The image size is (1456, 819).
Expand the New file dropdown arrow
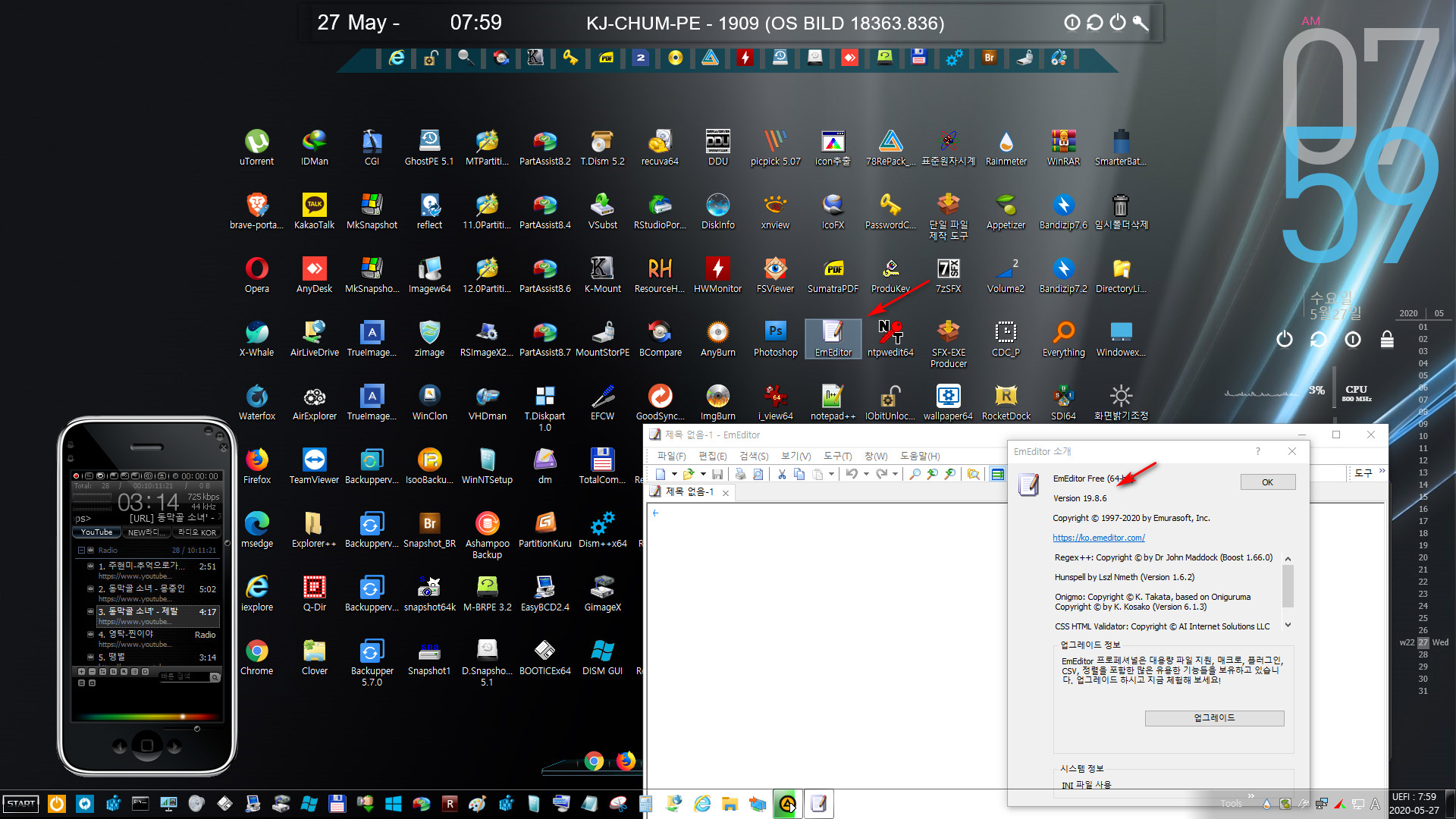(675, 474)
